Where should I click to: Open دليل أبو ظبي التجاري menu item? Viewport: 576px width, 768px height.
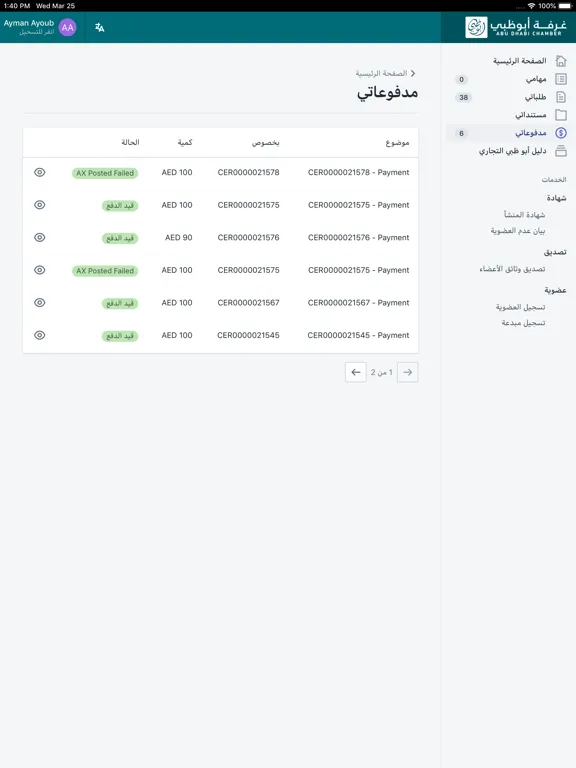(x=512, y=151)
